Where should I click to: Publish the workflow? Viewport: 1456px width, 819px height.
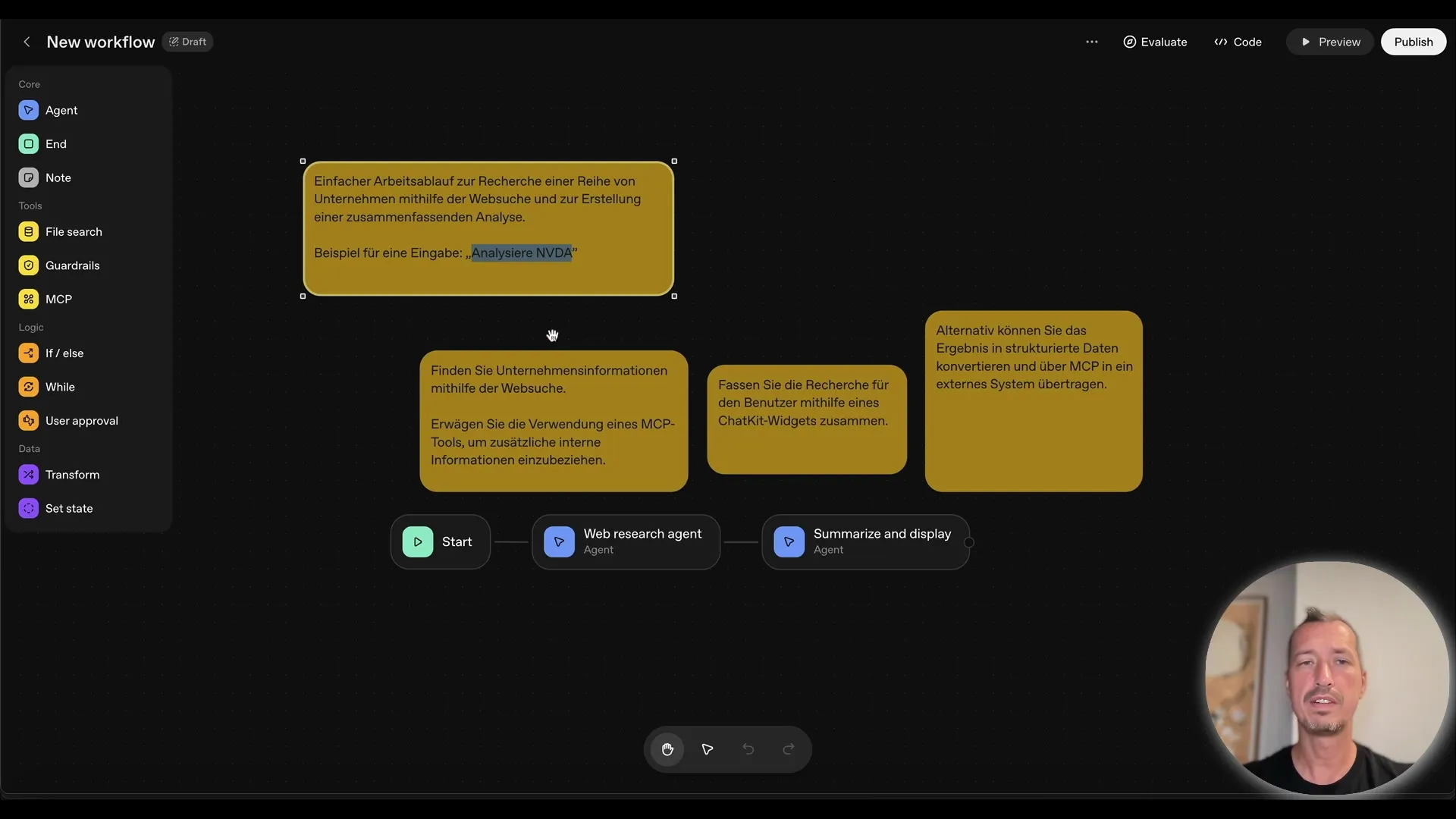[x=1414, y=42]
